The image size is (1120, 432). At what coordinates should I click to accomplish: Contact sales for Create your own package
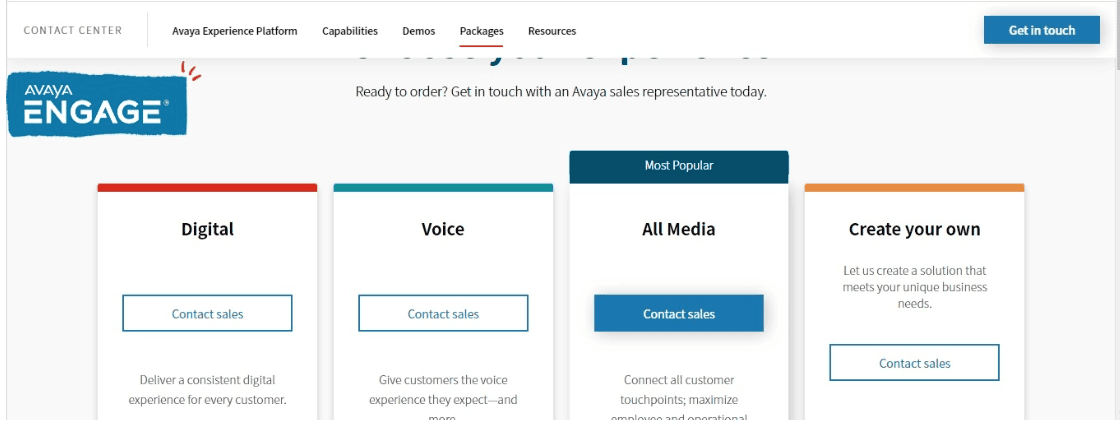click(914, 363)
